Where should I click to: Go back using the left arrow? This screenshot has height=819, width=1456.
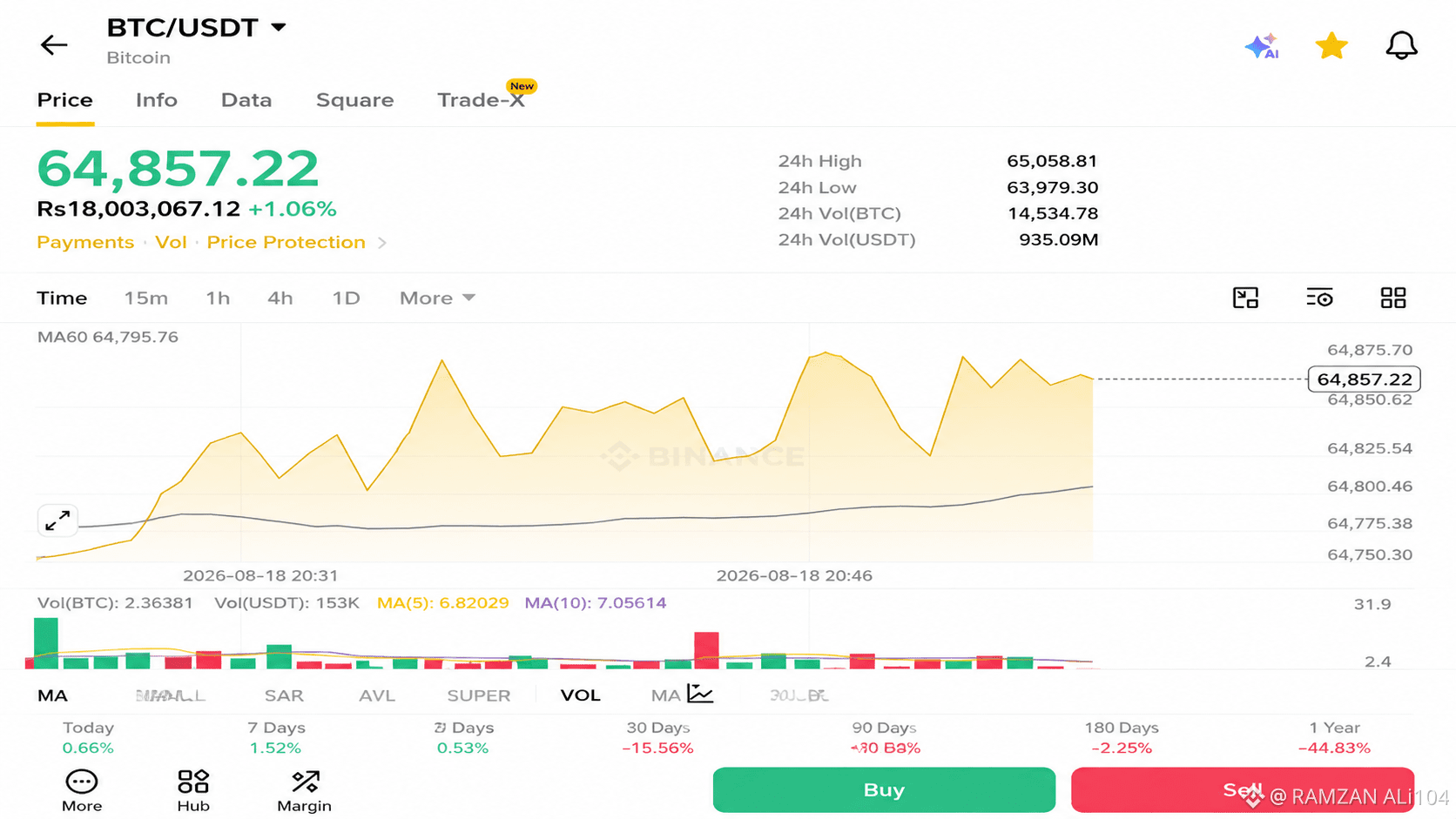[54, 44]
